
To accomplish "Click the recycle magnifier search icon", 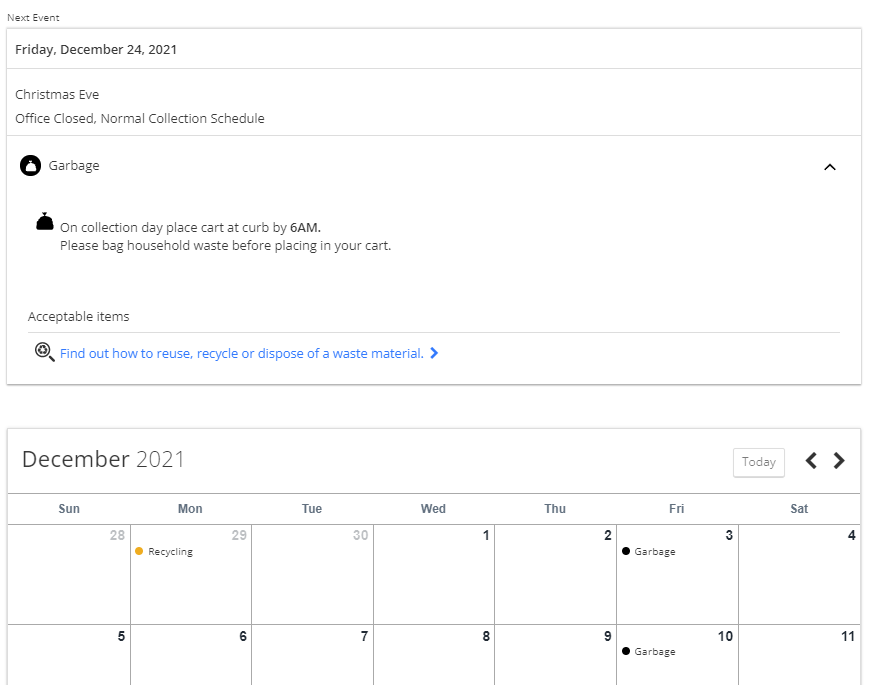I will (x=45, y=352).
